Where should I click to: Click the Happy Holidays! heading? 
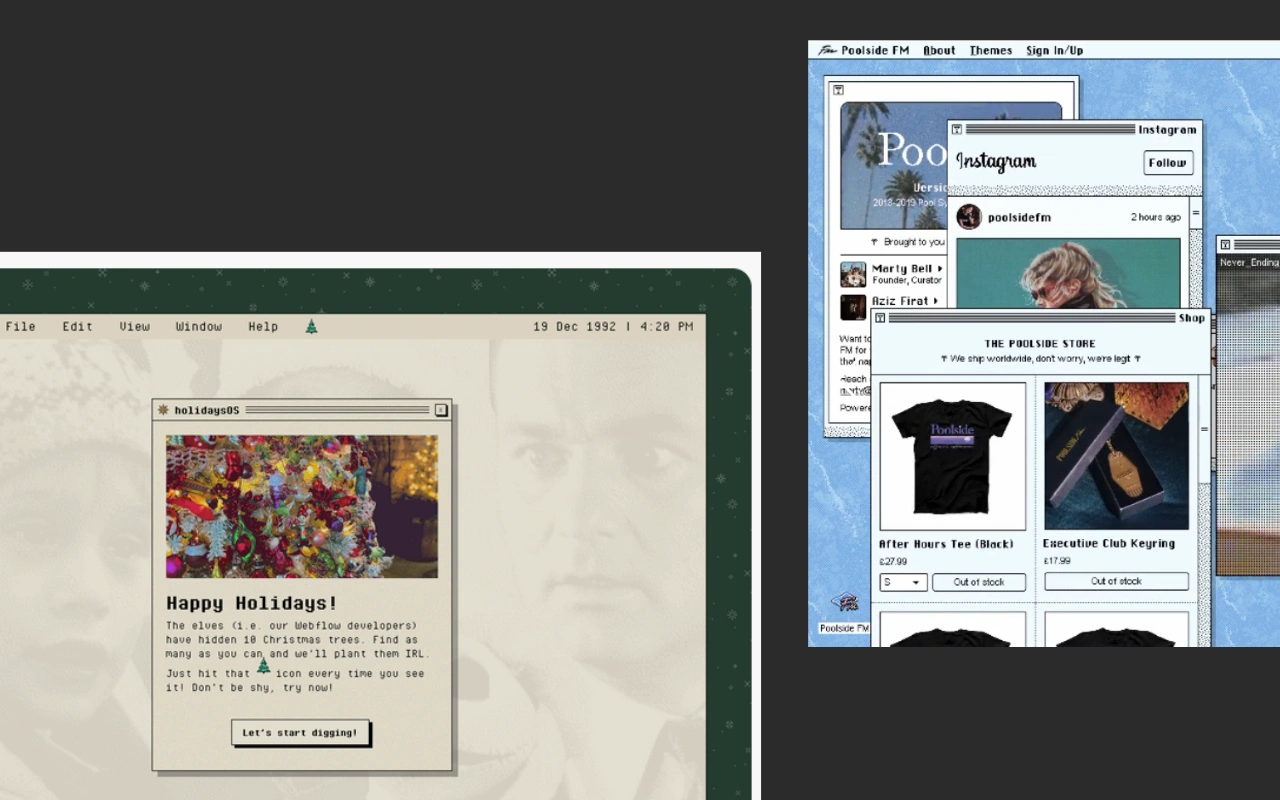[x=252, y=603]
